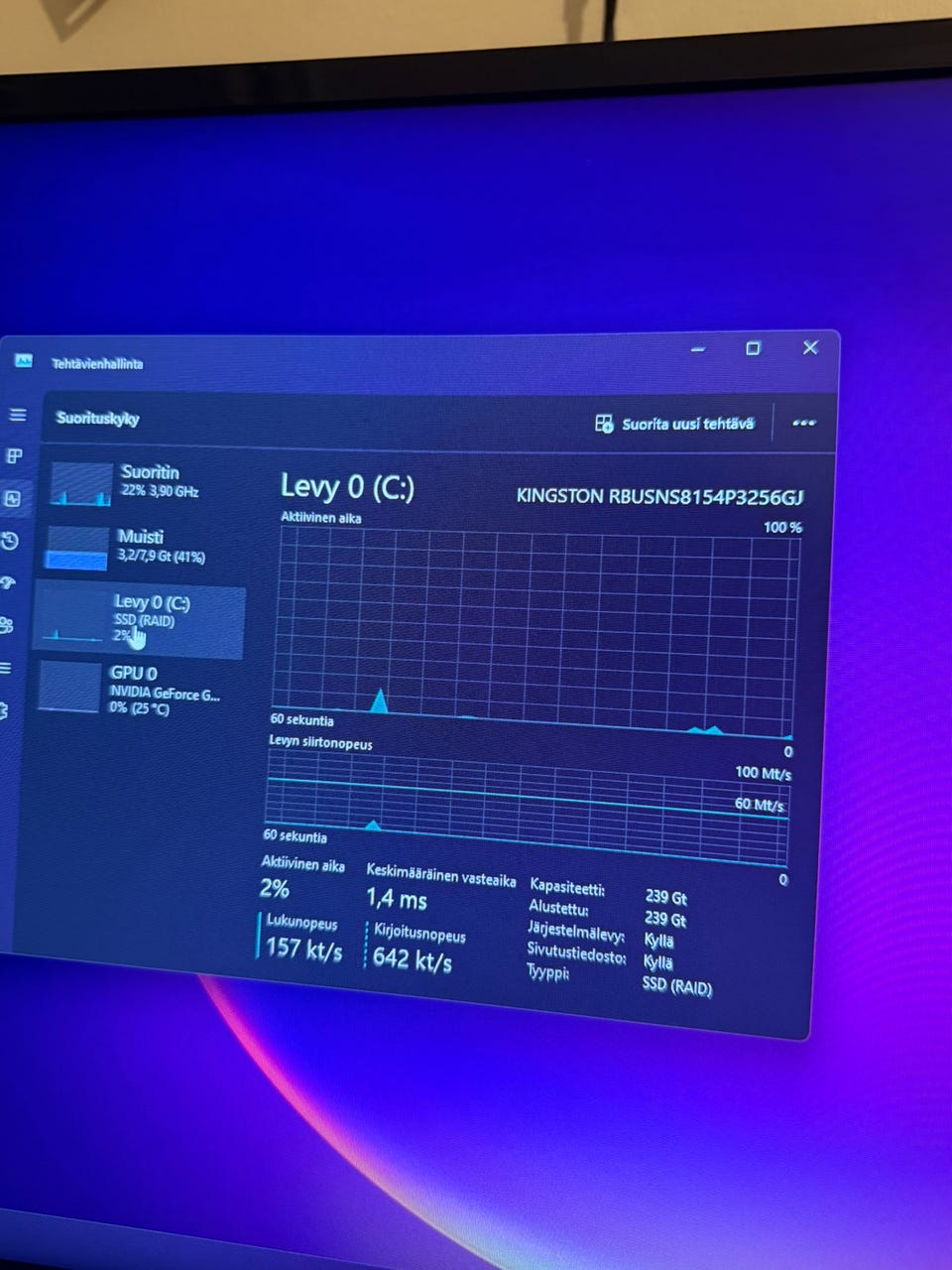Click the 'Suorita uusi tehtävä' icon
This screenshot has height=1270, width=952.
604,424
